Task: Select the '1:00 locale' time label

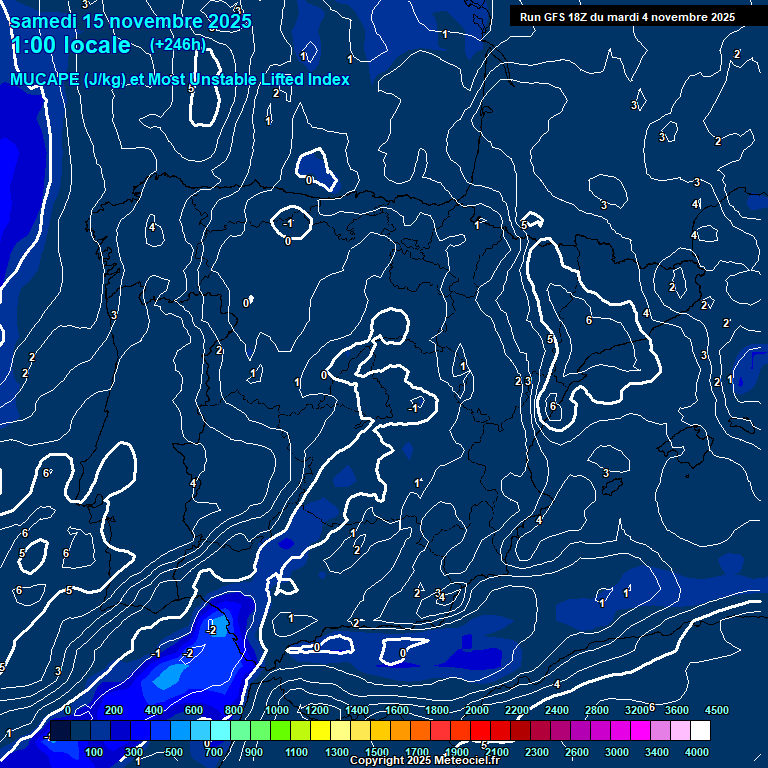Action: [x=71, y=45]
